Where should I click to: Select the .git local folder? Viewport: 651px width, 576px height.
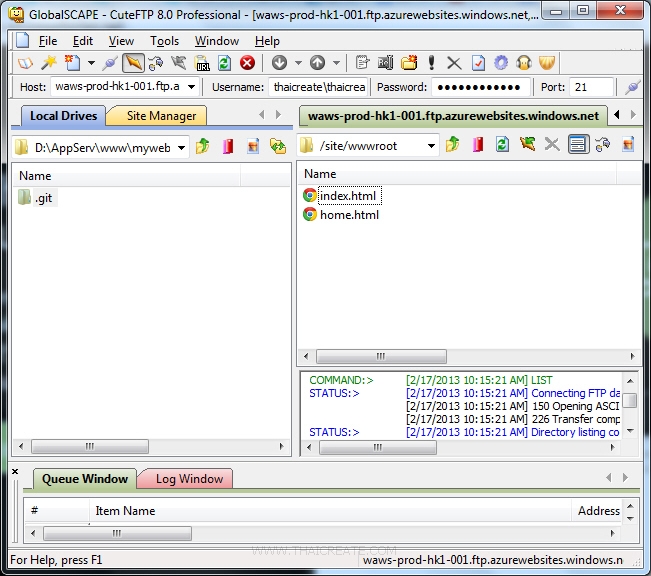click(43, 198)
